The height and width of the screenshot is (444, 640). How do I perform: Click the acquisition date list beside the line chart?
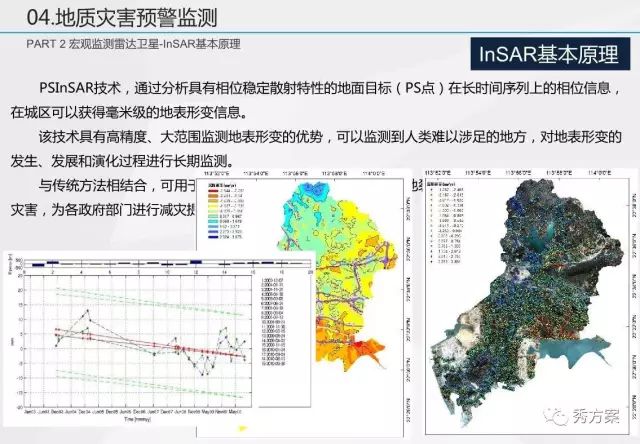coord(273,322)
